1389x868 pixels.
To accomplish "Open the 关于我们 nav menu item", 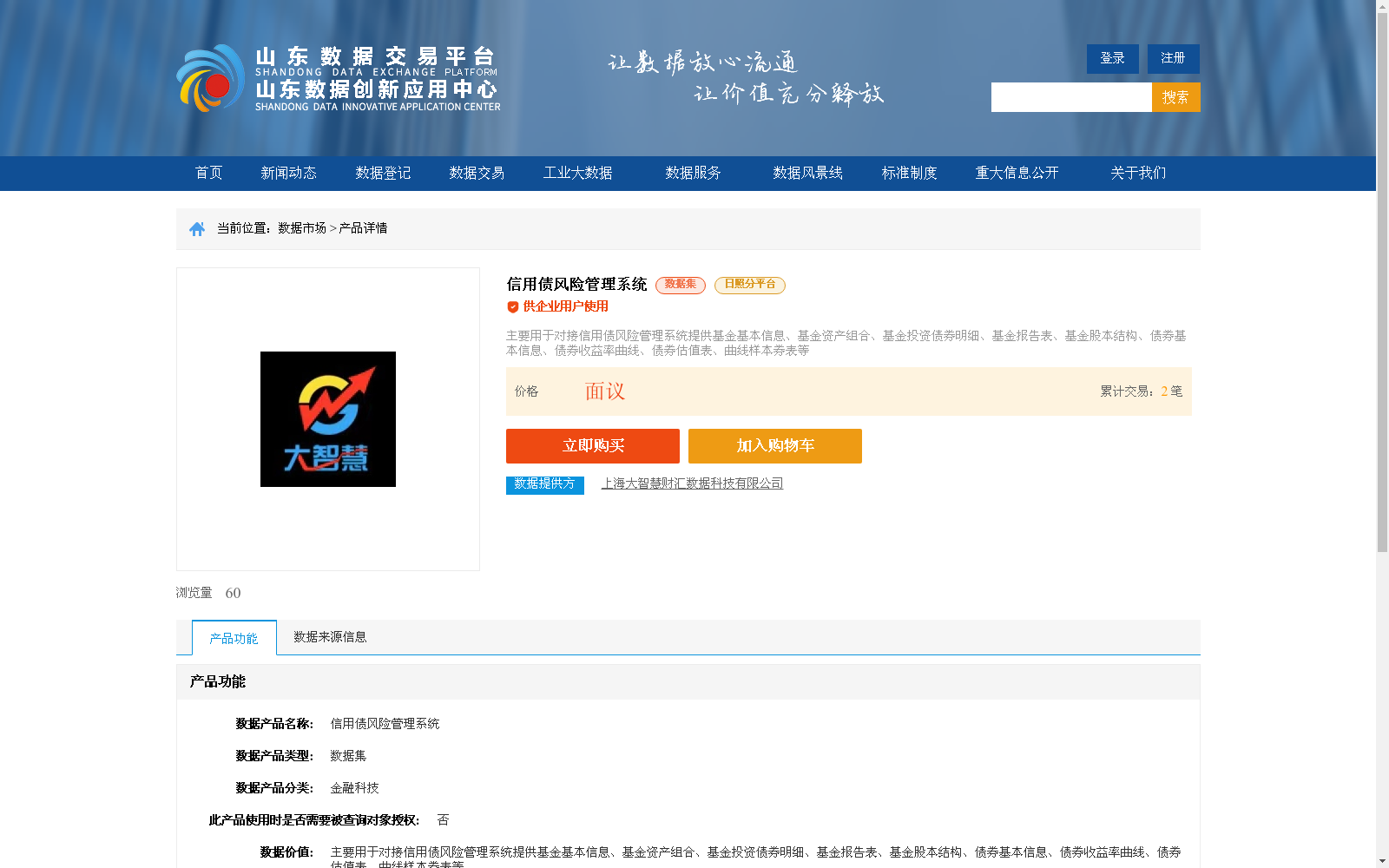I will [1139, 173].
